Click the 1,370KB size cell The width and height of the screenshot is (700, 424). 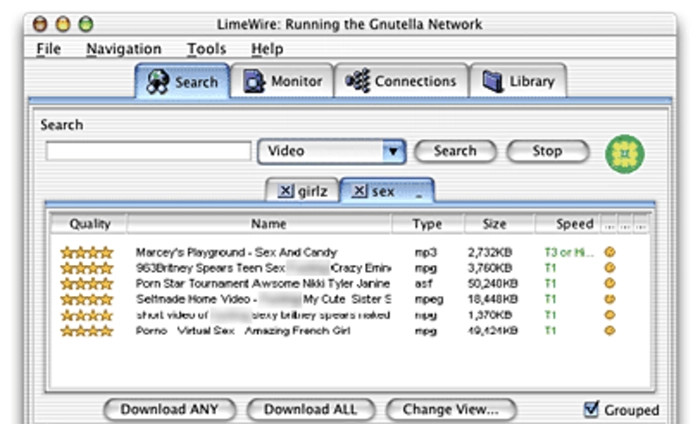coord(490,316)
